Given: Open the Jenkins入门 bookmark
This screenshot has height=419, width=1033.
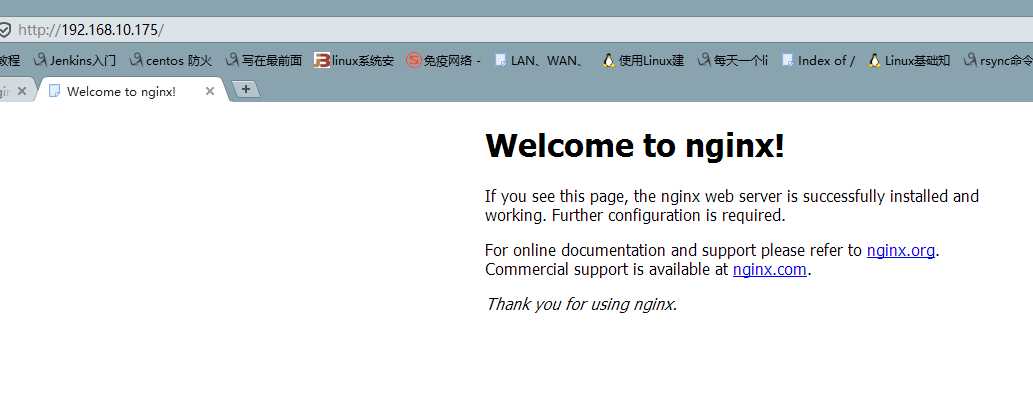Looking at the screenshot, I should point(74,61).
